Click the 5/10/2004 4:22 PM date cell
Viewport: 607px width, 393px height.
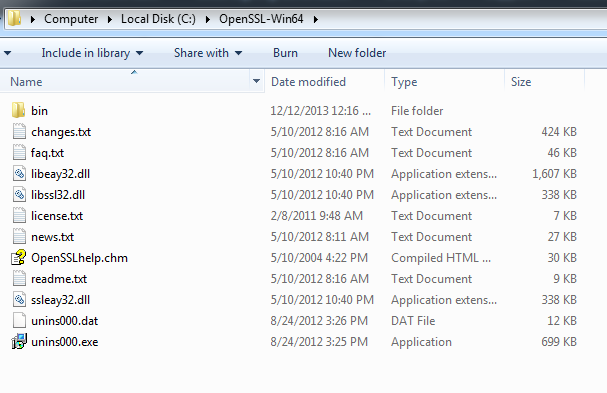click(x=319, y=258)
